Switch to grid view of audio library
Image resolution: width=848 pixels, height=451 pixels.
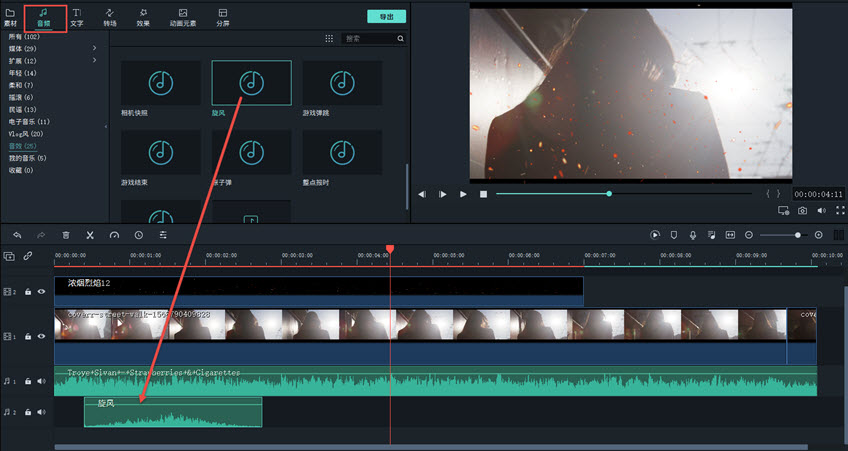coord(329,39)
